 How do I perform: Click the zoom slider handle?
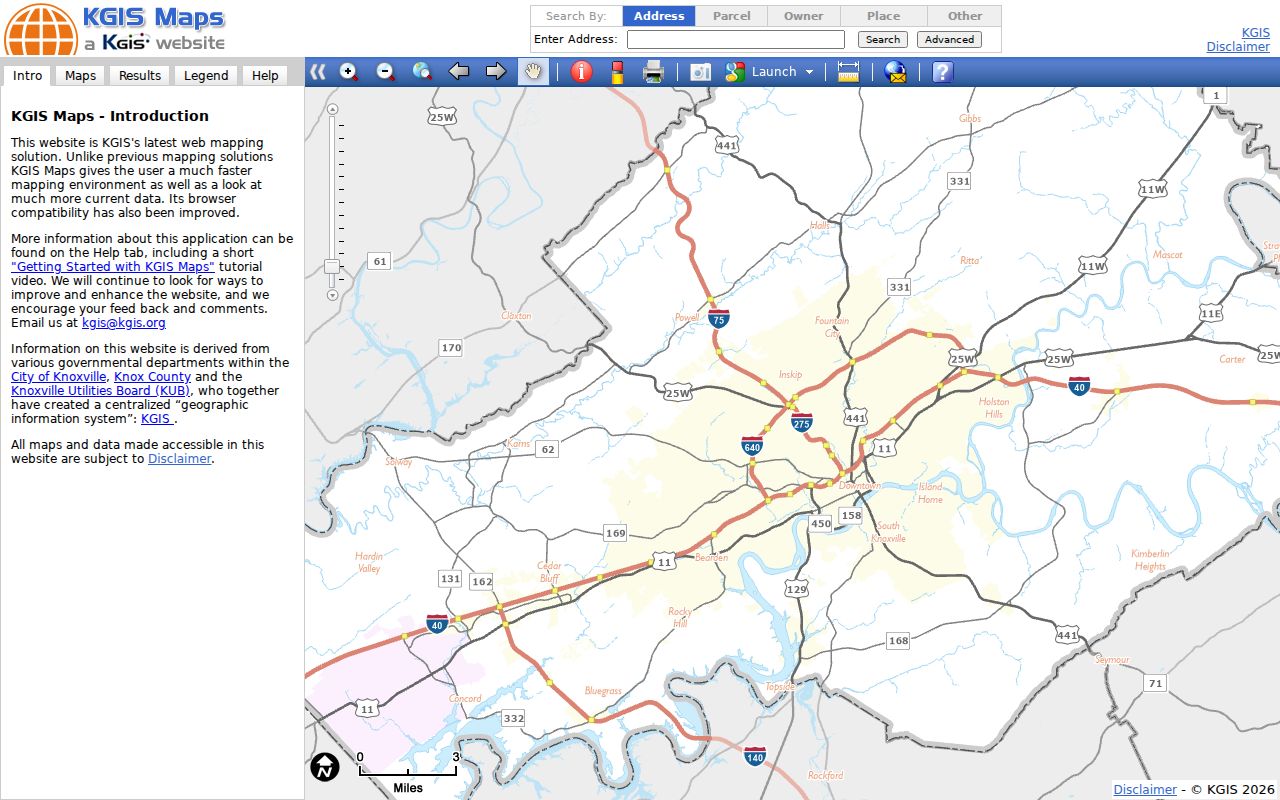[332, 267]
